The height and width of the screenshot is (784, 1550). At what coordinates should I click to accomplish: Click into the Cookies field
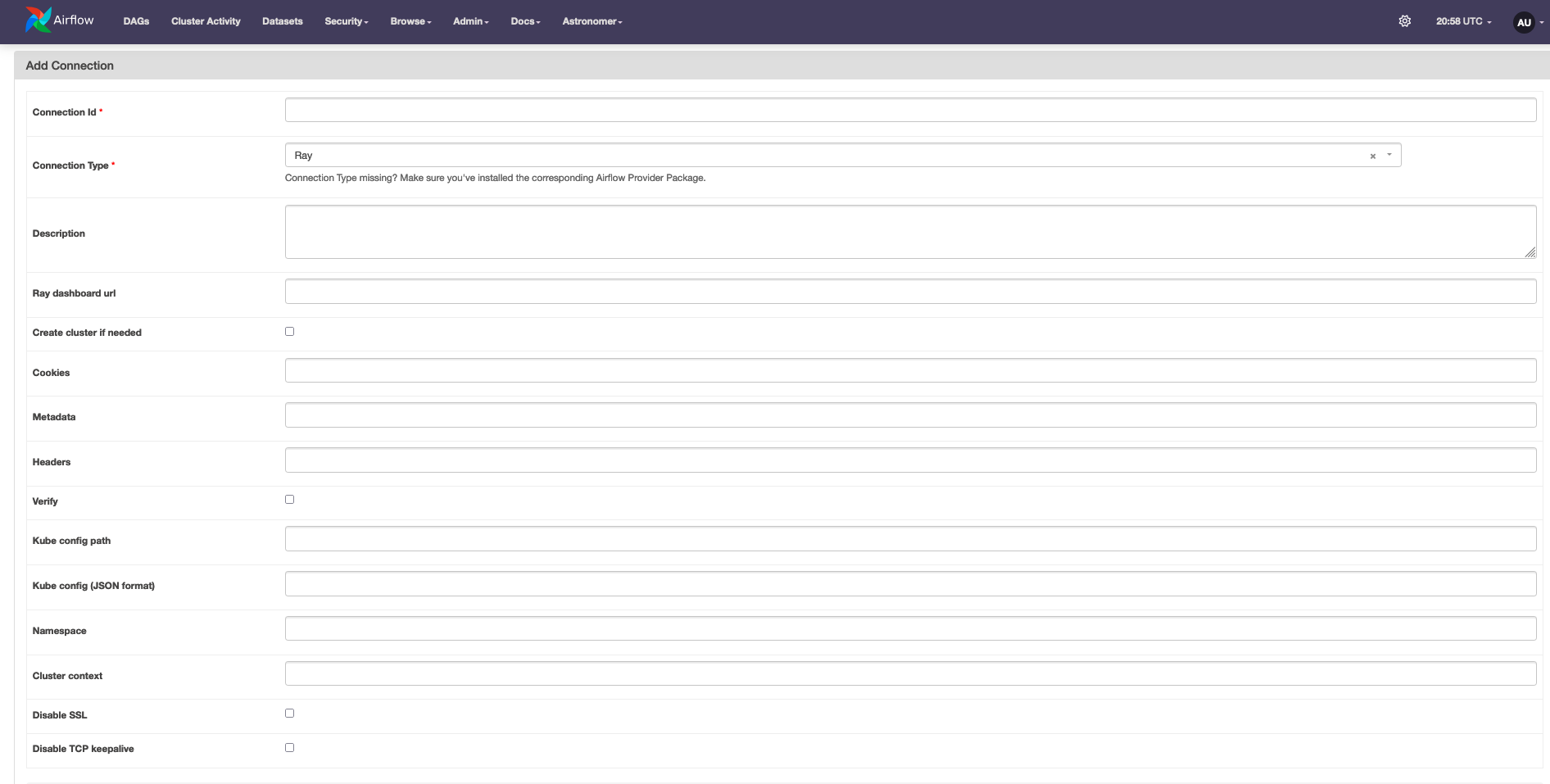(910, 370)
